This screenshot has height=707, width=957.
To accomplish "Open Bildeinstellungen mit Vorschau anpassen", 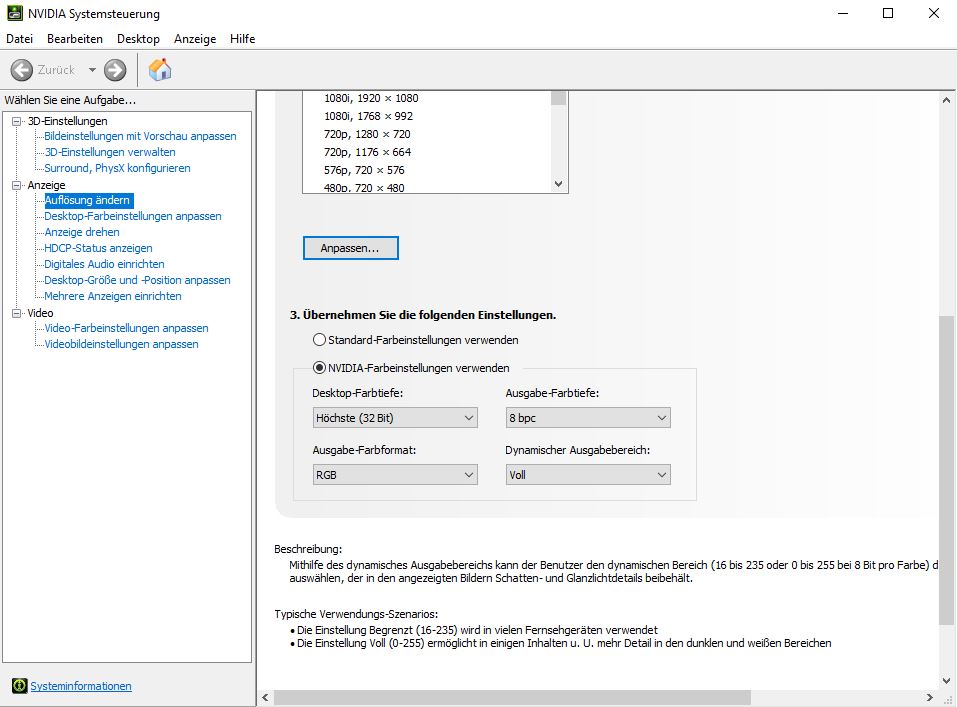I will pos(140,136).
